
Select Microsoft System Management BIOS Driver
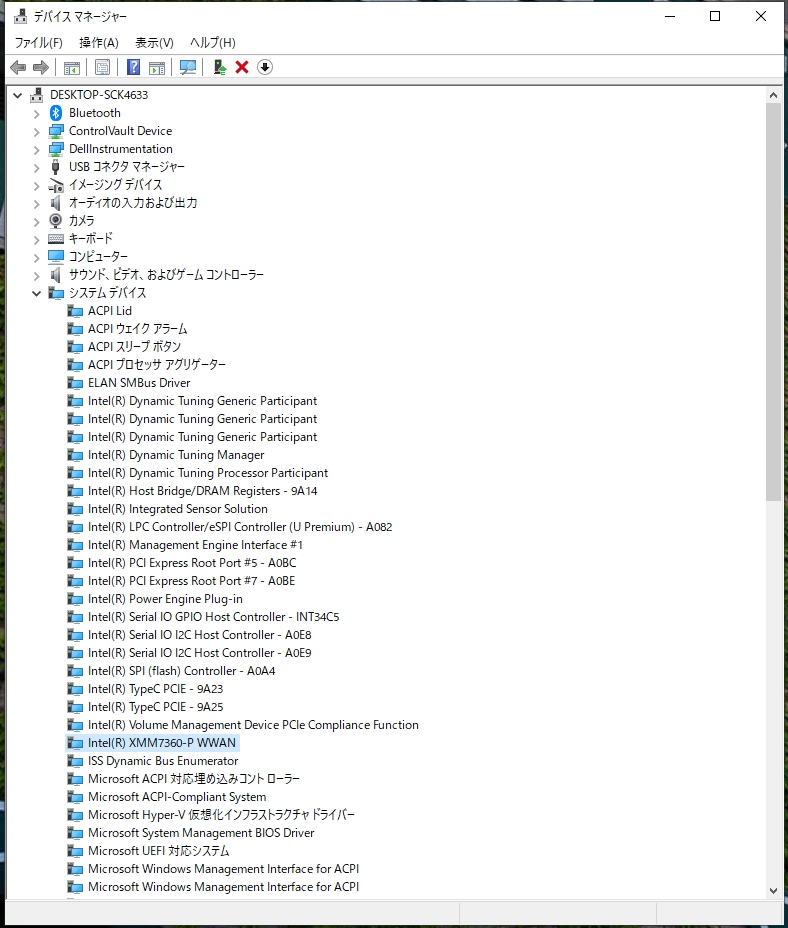tap(201, 833)
